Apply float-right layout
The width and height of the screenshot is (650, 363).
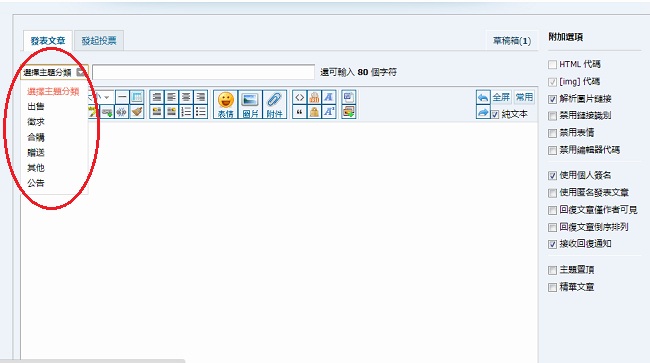(x=171, y=111)
